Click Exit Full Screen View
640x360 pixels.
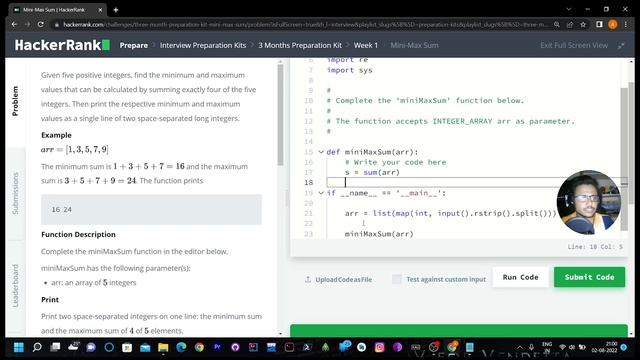[574, 45]
